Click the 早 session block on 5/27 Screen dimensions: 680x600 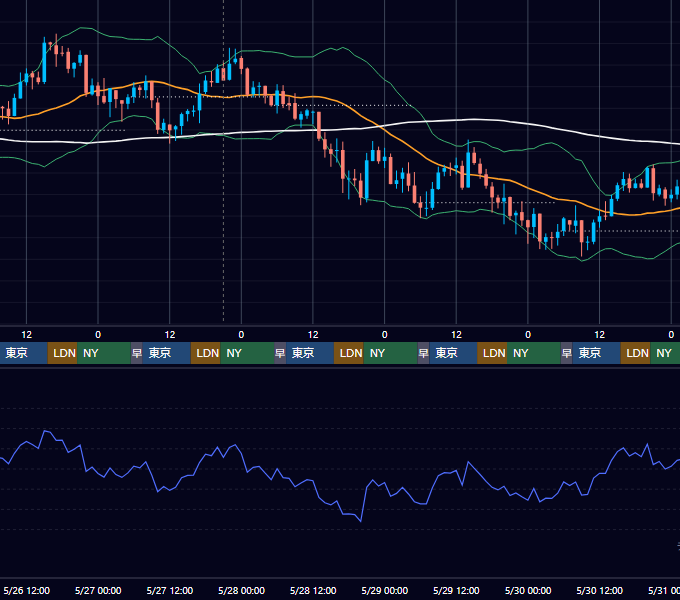click(x=137, y=353)
